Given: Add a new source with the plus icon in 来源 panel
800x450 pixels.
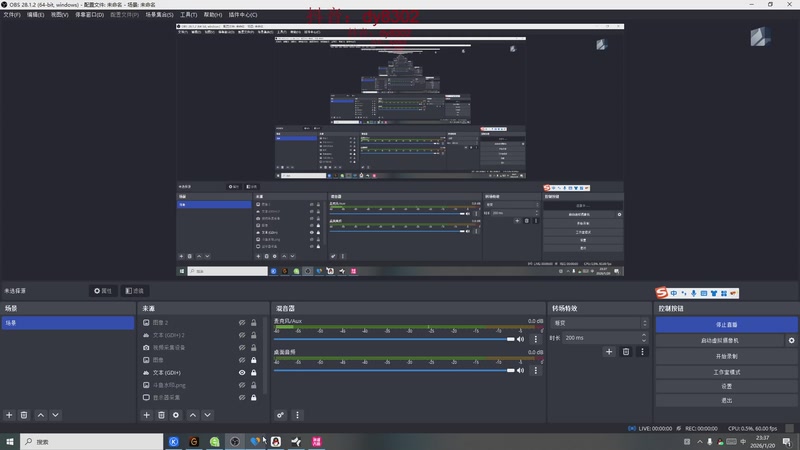Looking at the screenshot, I should point(146,415).
